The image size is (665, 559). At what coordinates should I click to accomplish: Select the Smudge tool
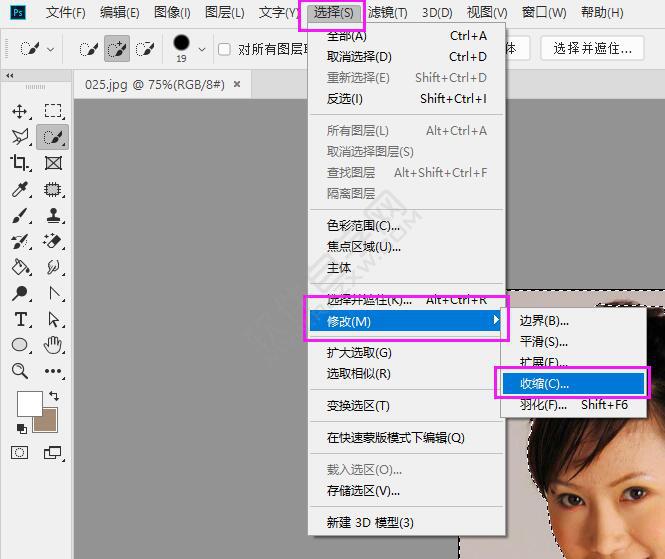[53, 267]
